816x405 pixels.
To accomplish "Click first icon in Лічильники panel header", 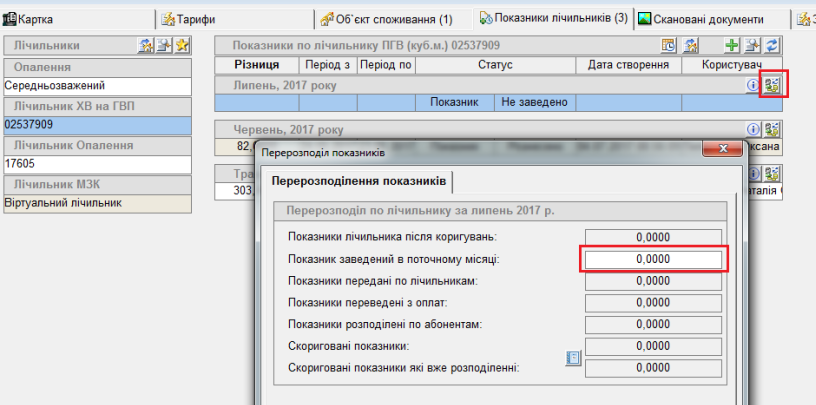I will pyautogui.click(x=145, y=46).
